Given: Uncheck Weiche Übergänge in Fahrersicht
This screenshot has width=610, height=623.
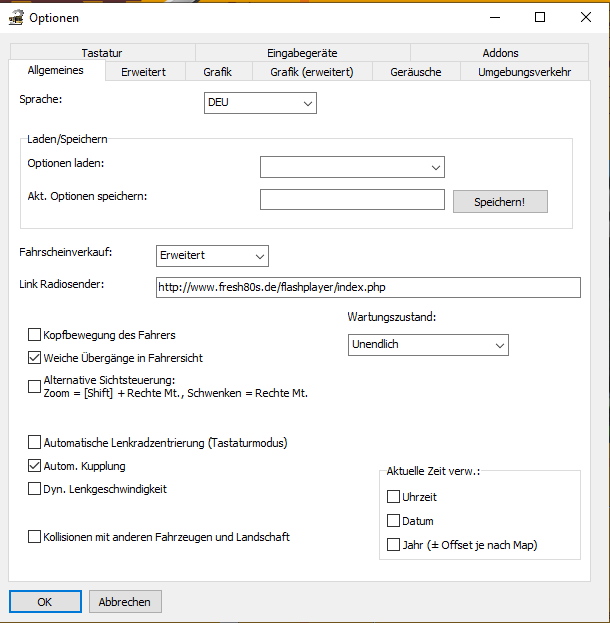Looking at the screenshot, I should click(x=35, y=357).
